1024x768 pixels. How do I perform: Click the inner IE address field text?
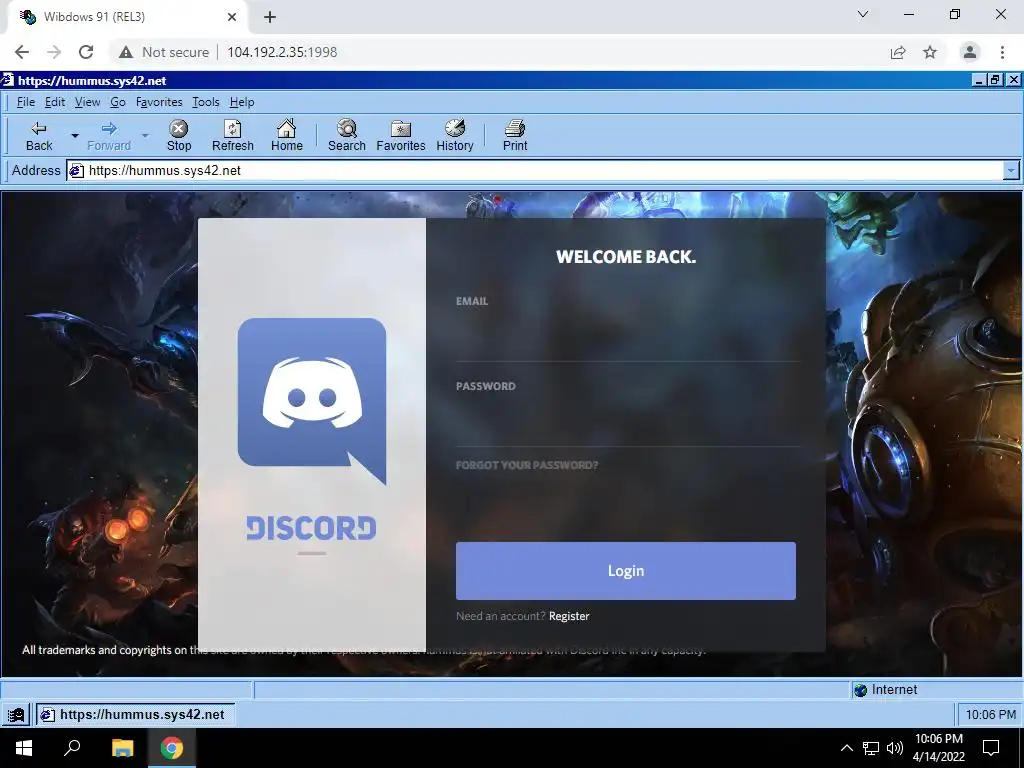pos(165,170)
